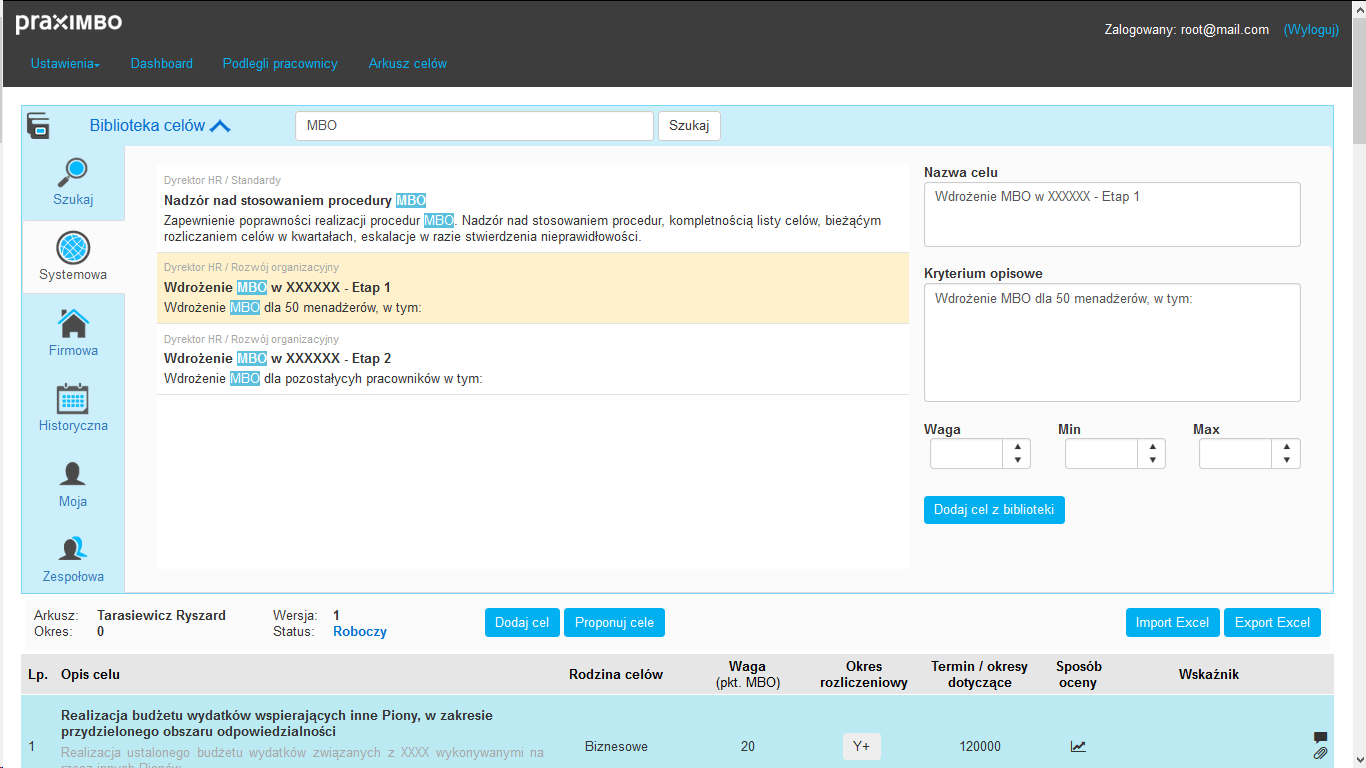Open the Zespołowa team library
This screenshot has height=768, width=1366.
[73, 559]
